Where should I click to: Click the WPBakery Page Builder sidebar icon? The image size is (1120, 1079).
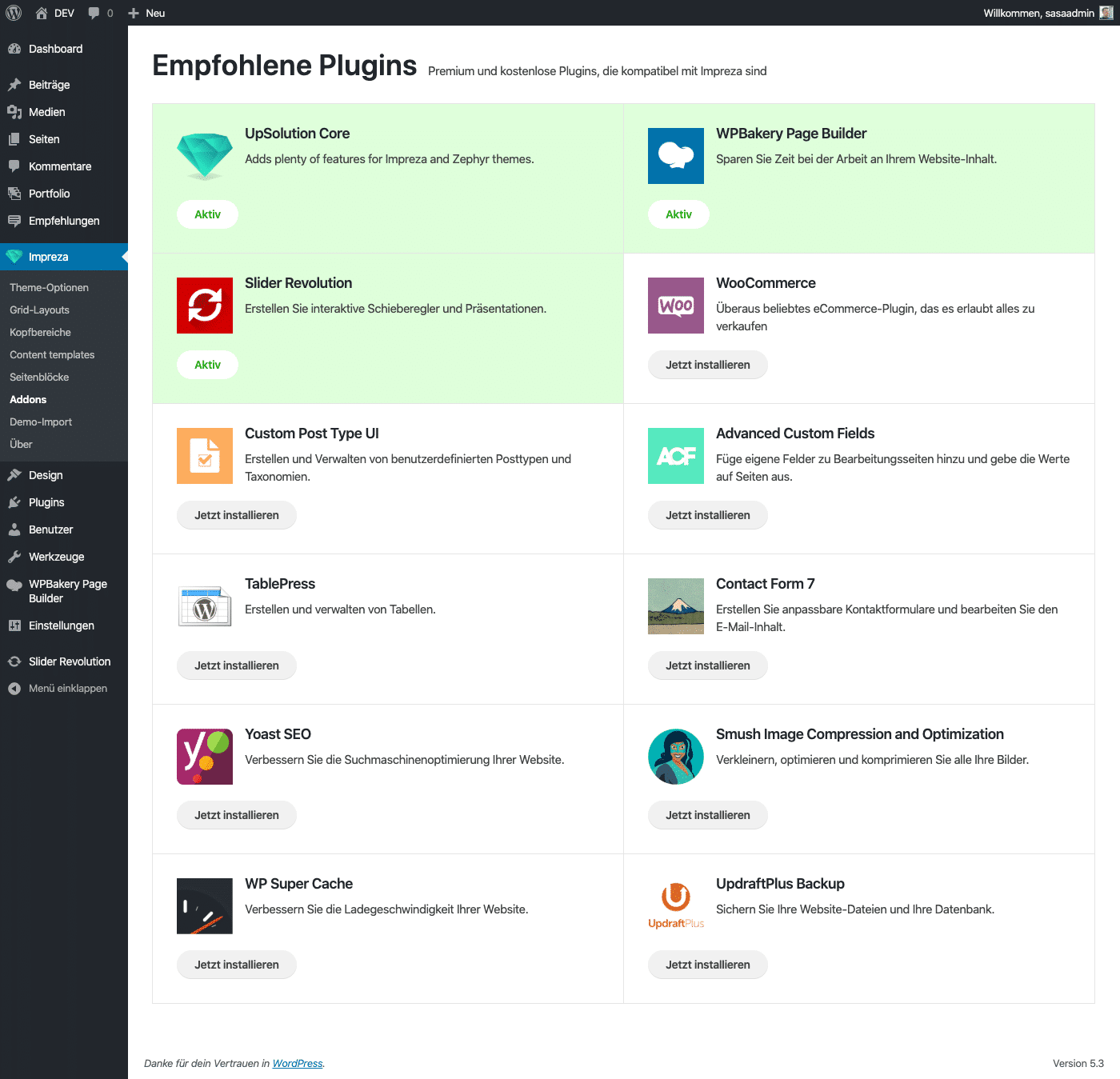pos(14,585)
